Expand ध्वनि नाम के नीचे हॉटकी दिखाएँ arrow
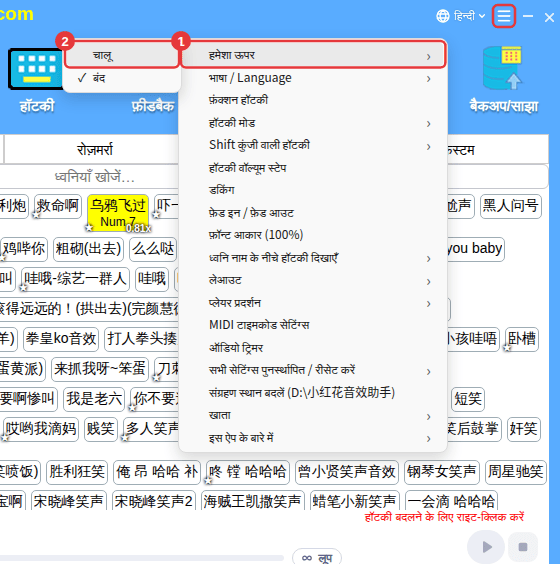 tap(428, 259)
